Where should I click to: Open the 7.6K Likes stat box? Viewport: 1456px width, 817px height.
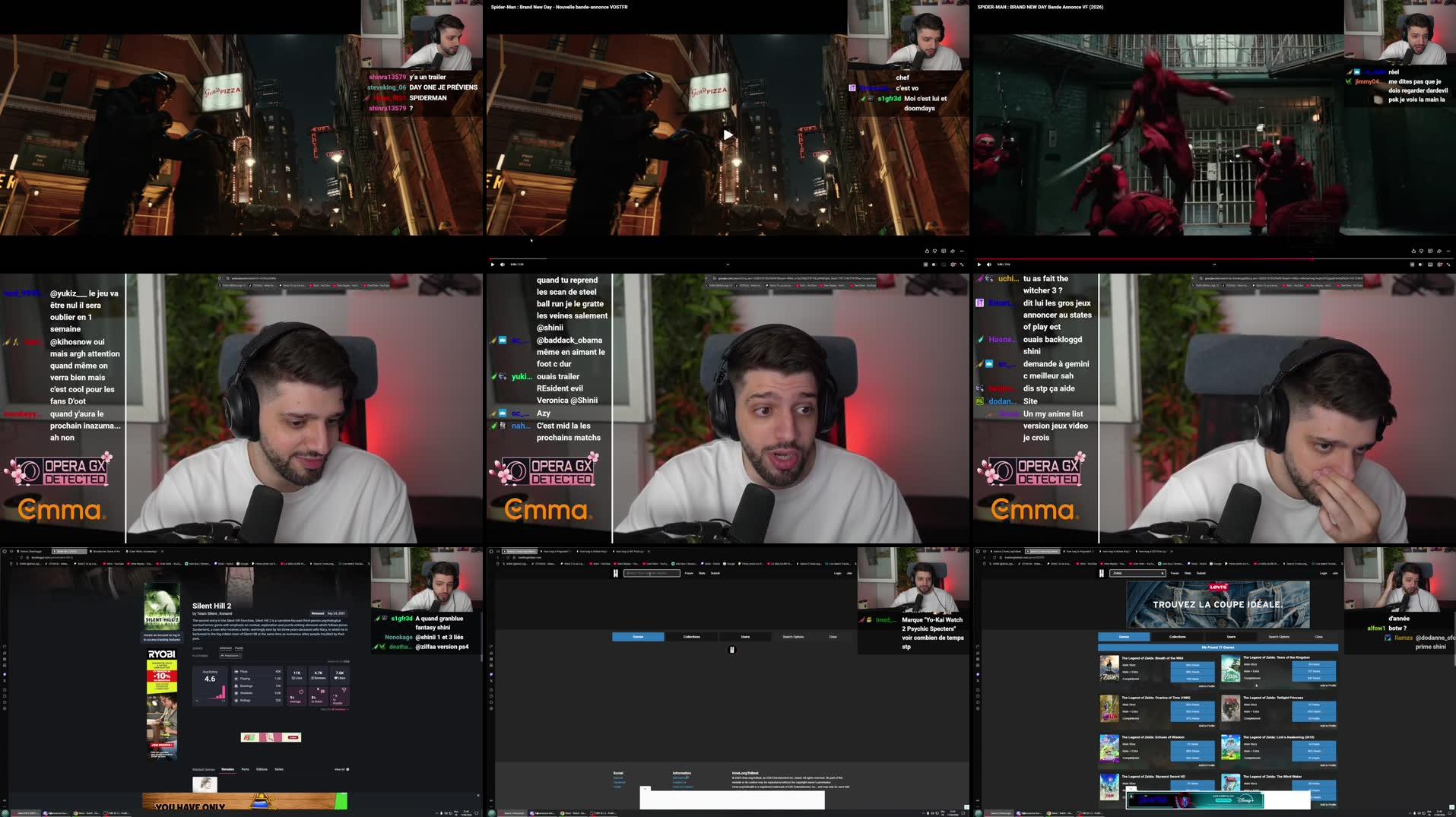coord(340,676)
